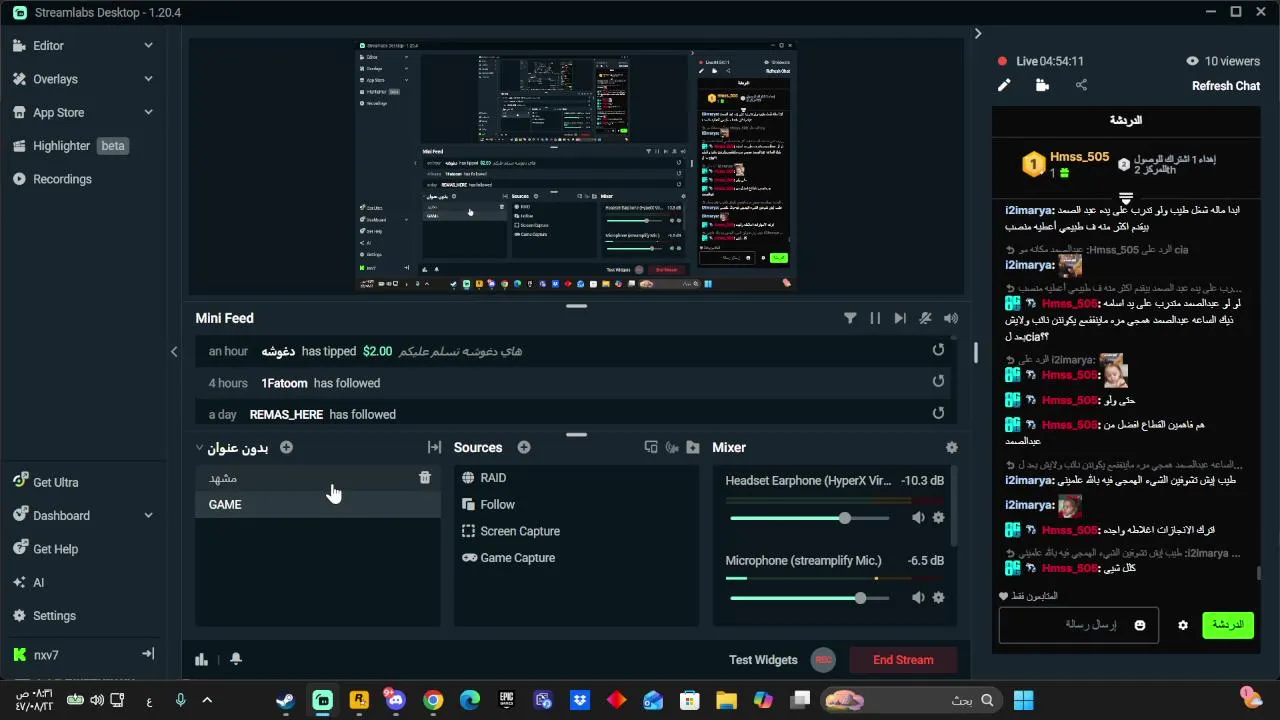
Task: Go to Recordings in the sidebar
Action: click(x=62, y=179)
